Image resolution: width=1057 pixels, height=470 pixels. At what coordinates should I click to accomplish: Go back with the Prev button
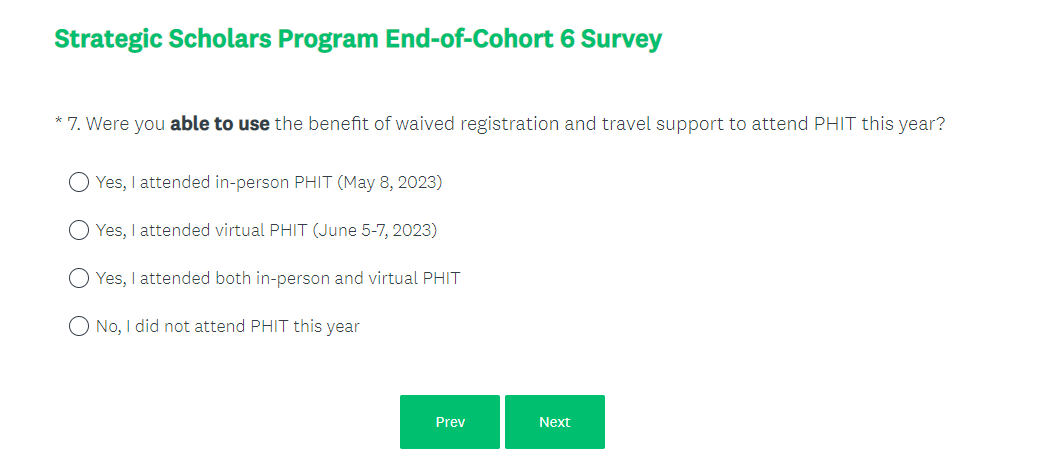click(x=450, y=422)
